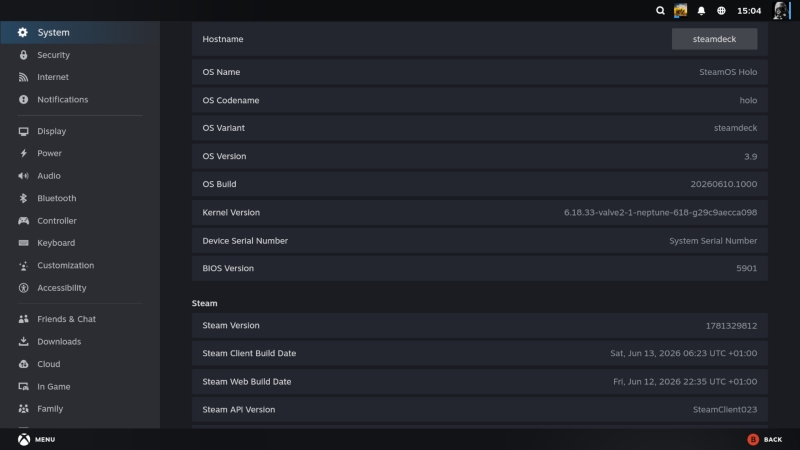800x450 pixels.
Task: Switch to Display settings label
Action: coord(52,131)
